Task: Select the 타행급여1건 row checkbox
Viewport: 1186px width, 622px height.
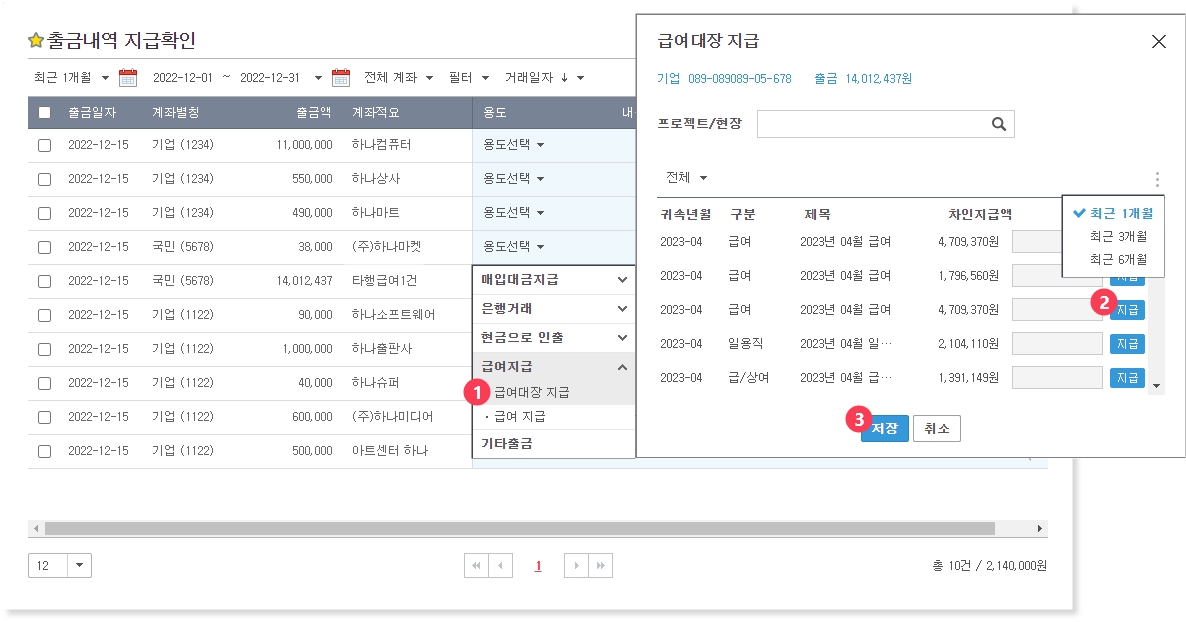Action: tap(44, 281)
